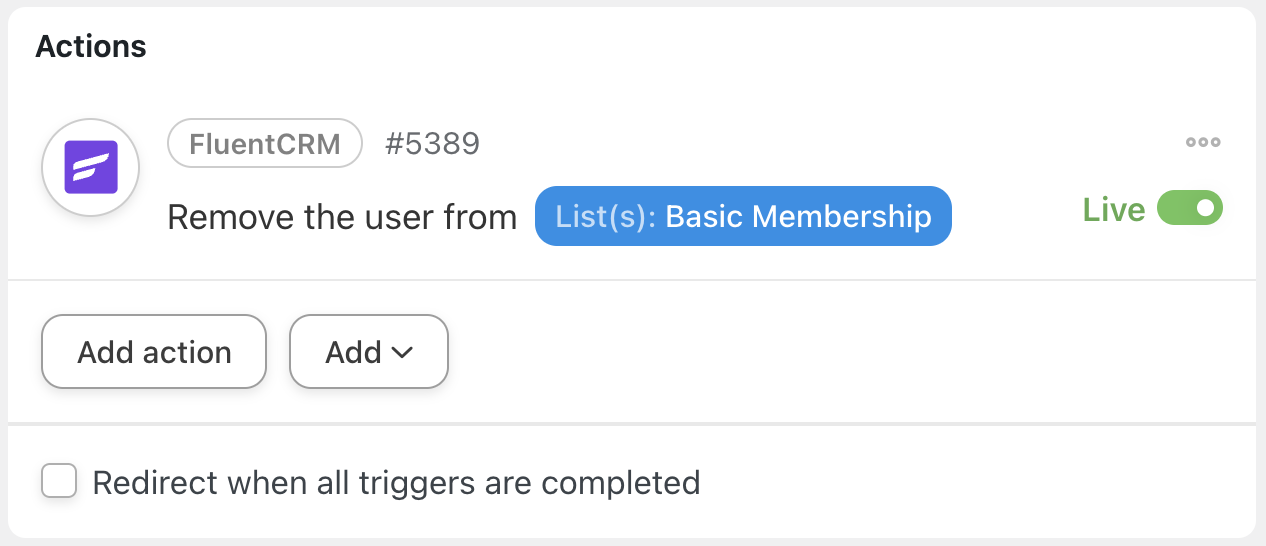Click the purple FluentCRM logo icon
Viewport: 1266px width, 546px height.
pos(91,167)
